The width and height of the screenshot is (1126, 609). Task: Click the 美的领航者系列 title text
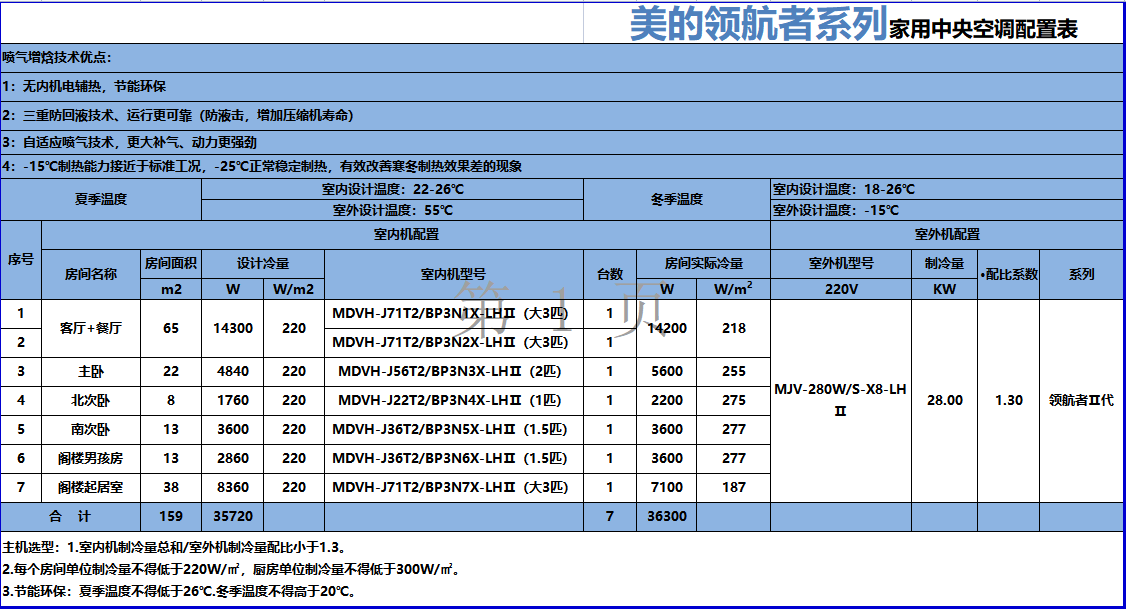click(x=757, y=23)
